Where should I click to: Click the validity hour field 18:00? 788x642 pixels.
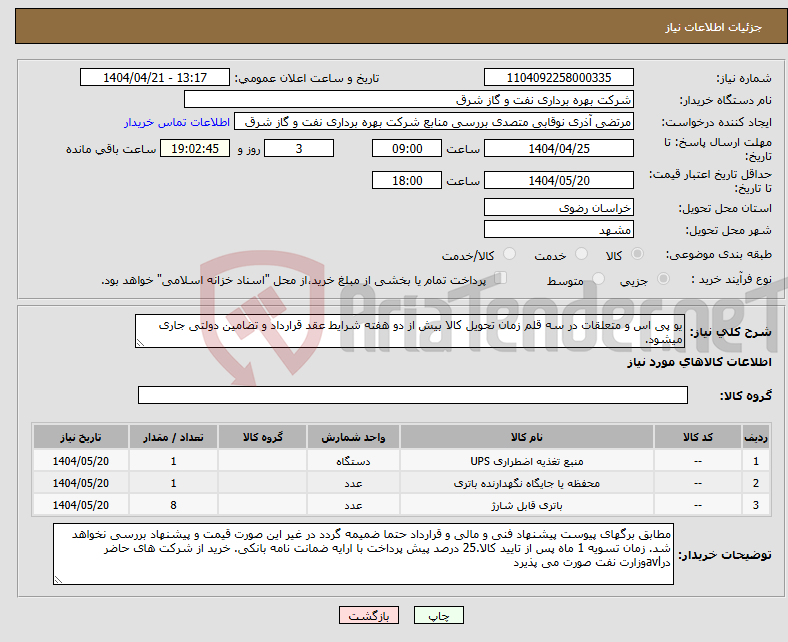(x=407, y=180)
